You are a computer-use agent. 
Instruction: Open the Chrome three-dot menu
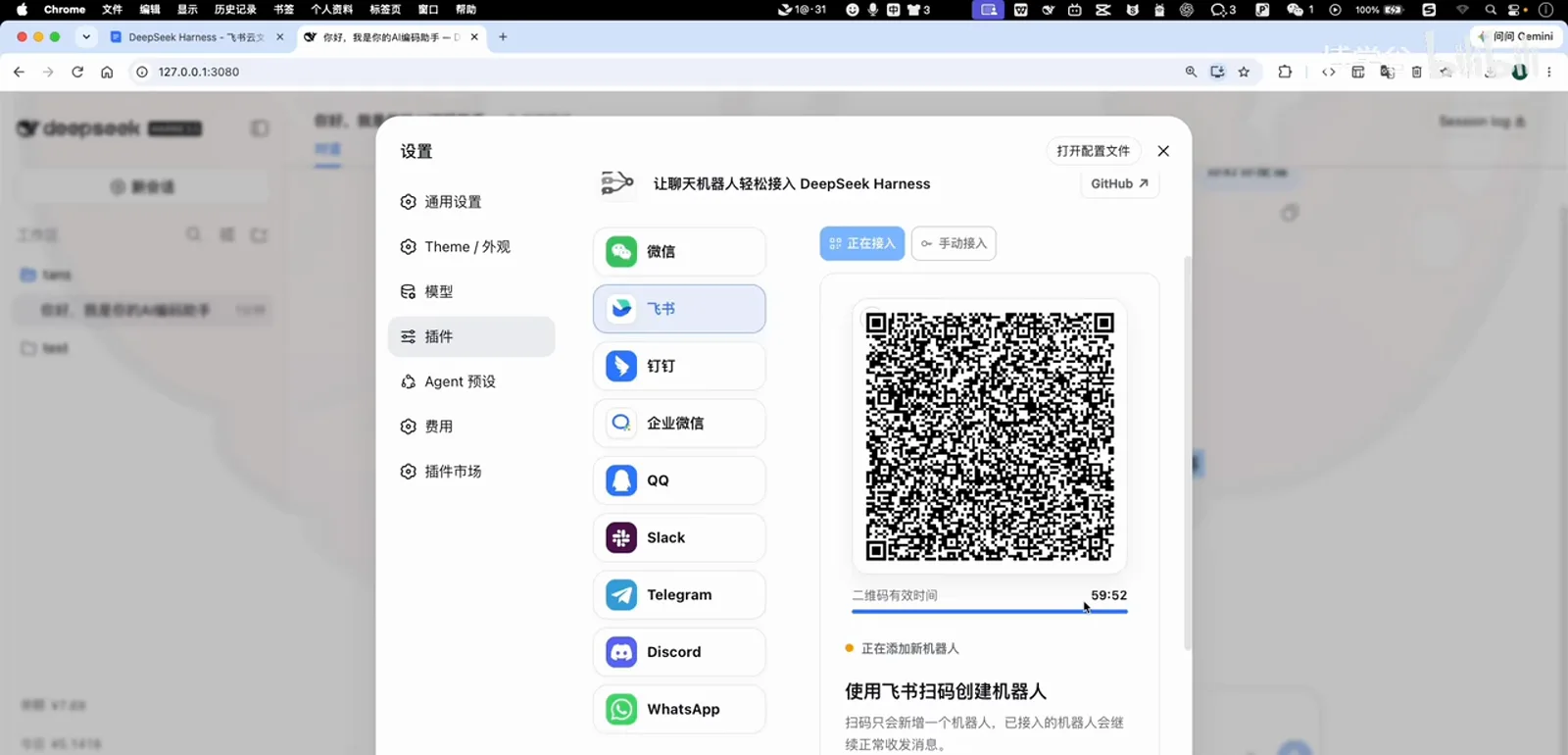1549,72
